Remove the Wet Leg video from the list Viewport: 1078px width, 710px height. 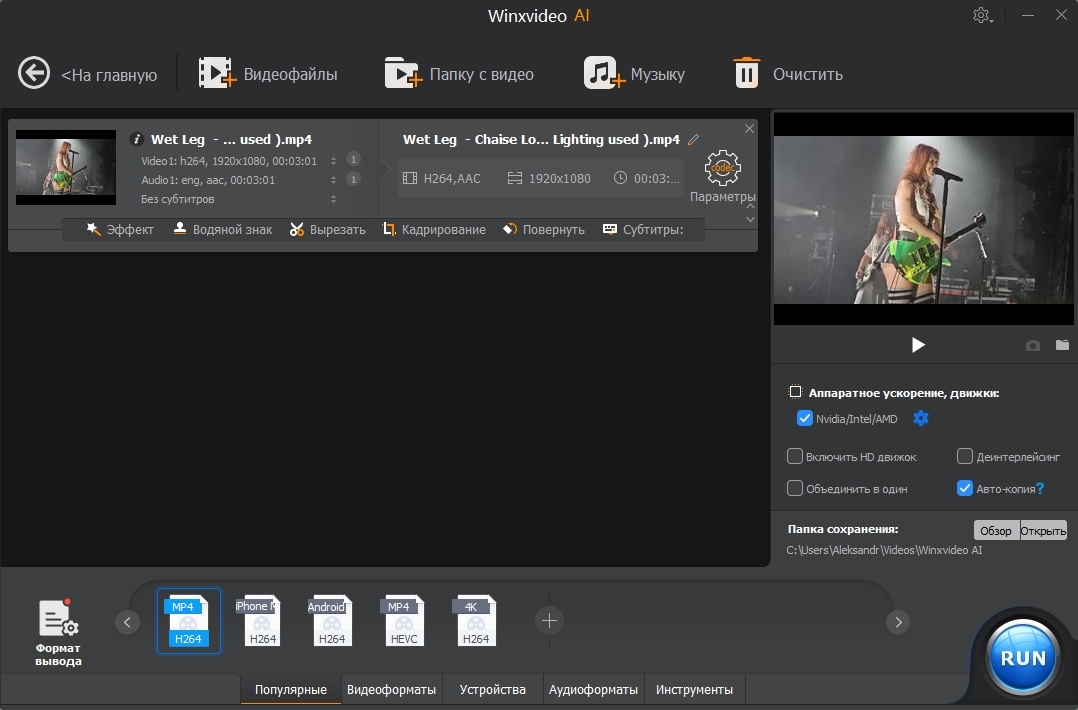click(749, 129)
